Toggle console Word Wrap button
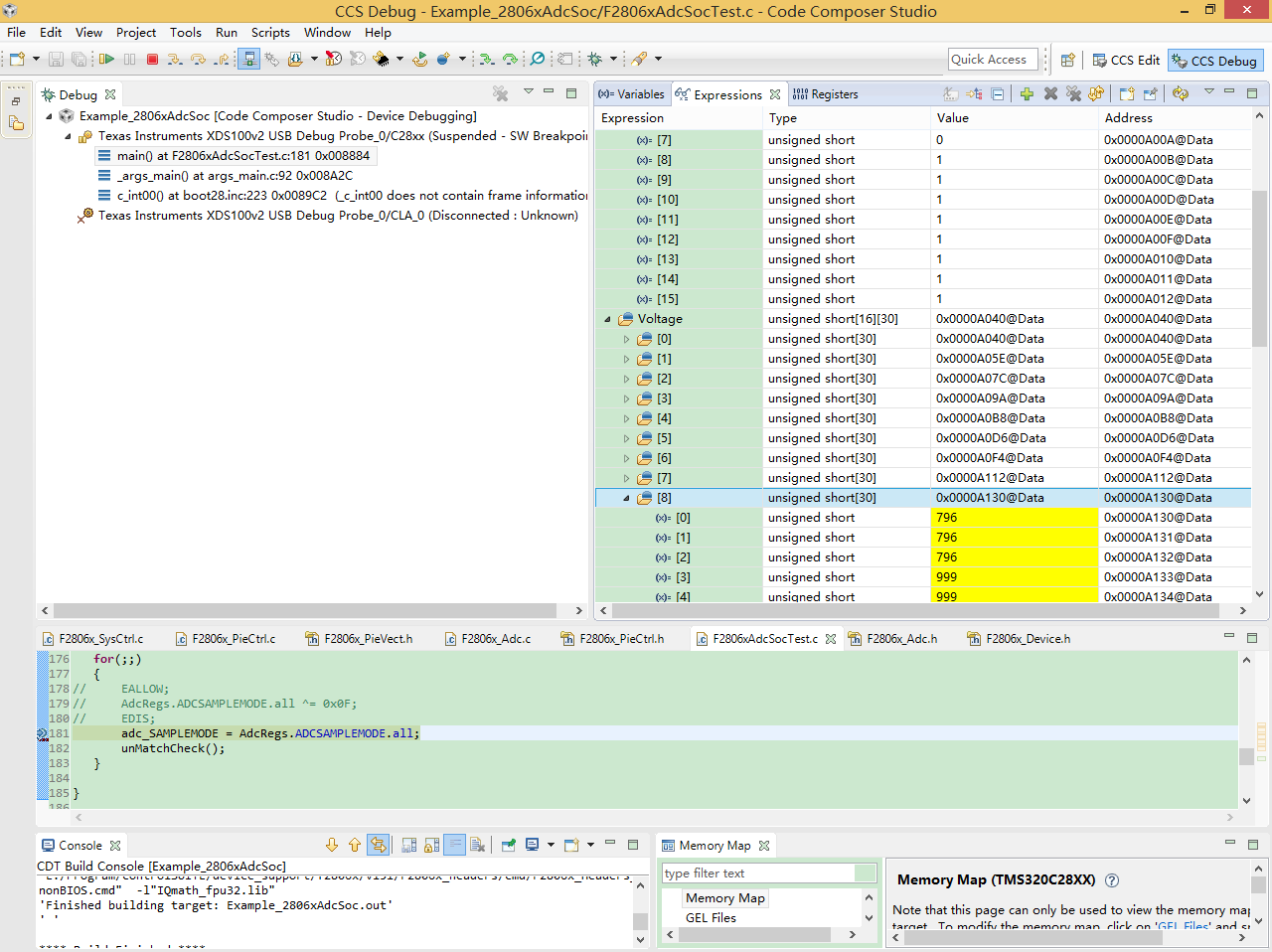 tap(454, 846)
